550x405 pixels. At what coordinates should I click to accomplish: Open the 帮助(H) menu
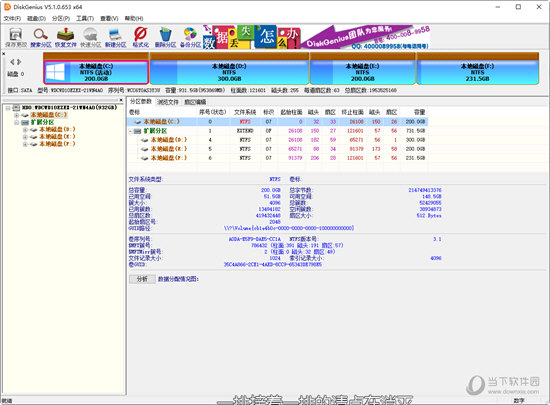[x=134, y=18]
